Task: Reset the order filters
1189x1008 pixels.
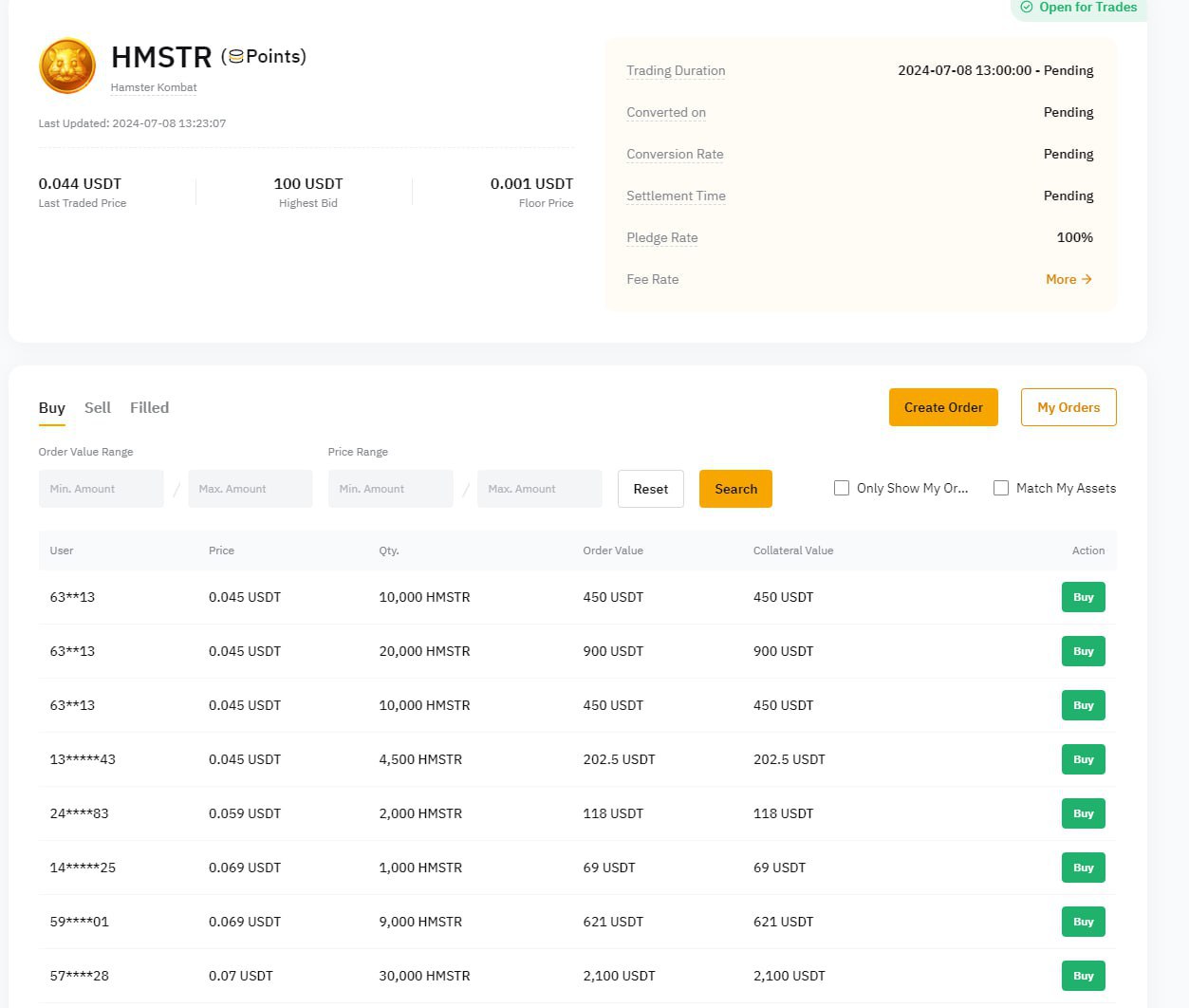Action: point(650,489)
